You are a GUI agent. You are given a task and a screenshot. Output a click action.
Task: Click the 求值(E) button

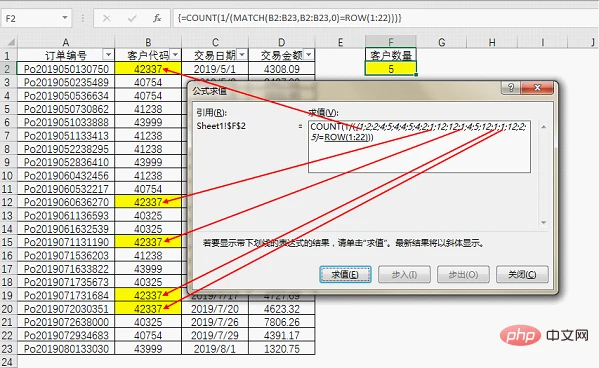click(x=345, y=274)
